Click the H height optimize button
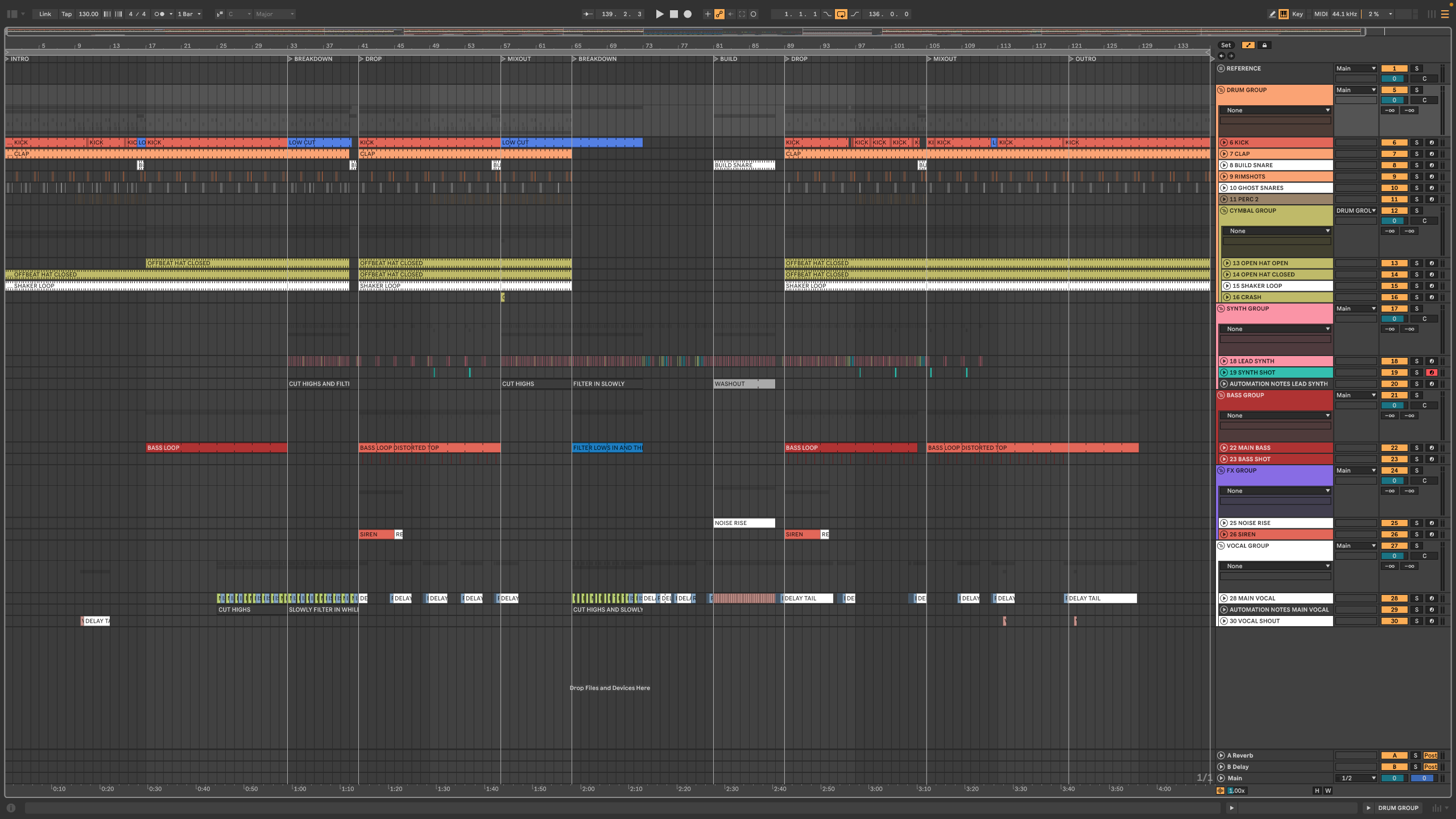Viewport: 1456px width, 819px height. 1317,791
